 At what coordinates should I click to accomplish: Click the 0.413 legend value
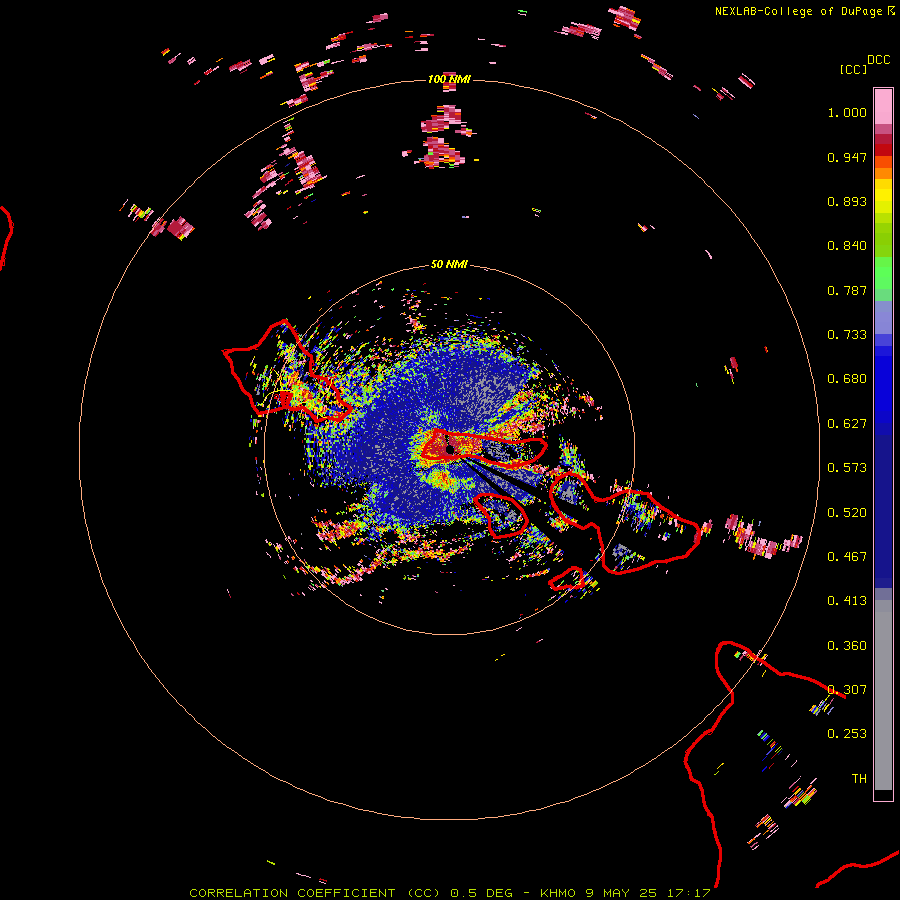tap(847, 601)
